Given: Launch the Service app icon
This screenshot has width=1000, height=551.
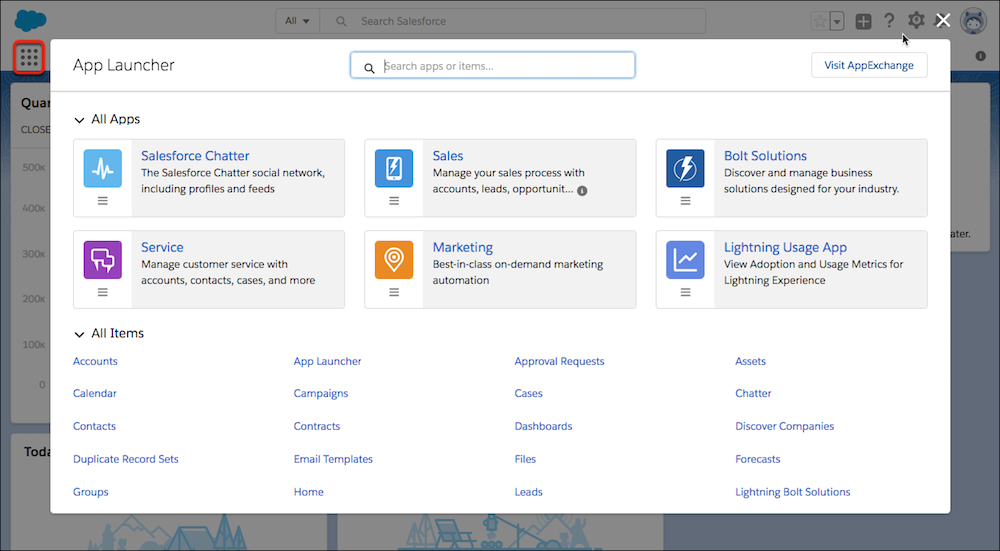Looking at the screenshot, I should point(103,260).
